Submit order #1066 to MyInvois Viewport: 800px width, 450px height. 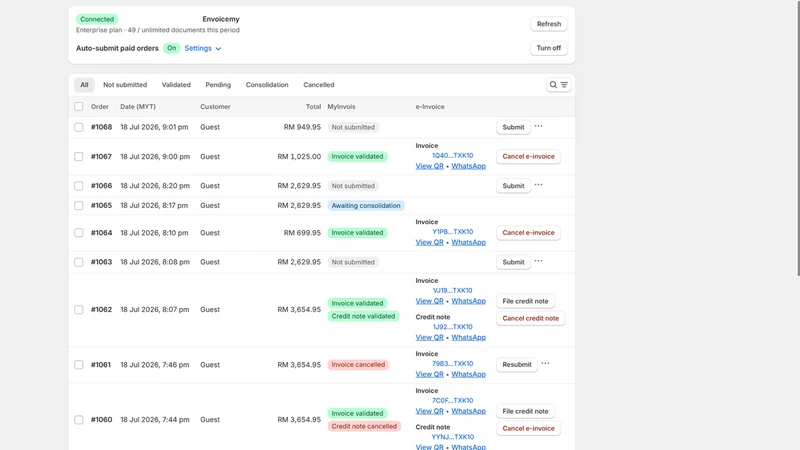513,186
